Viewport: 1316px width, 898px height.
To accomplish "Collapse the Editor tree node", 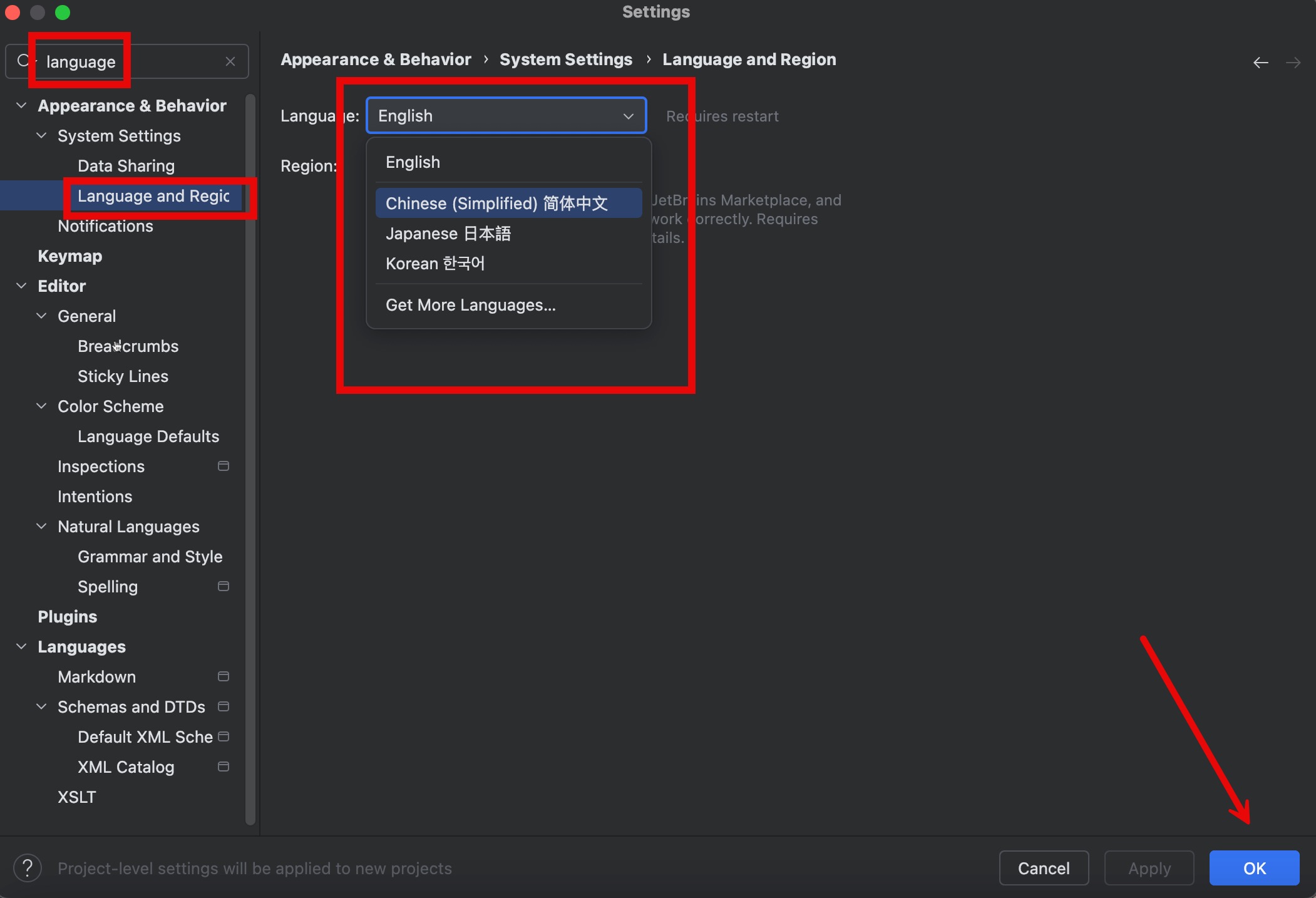I will (x=21, y=286).
